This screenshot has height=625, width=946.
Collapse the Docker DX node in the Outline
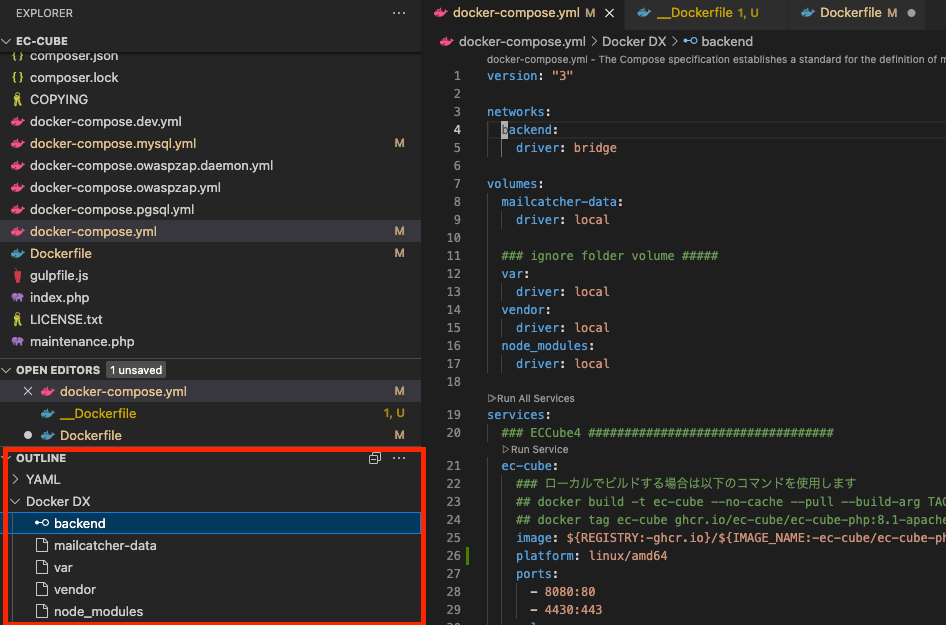(15, 501)
